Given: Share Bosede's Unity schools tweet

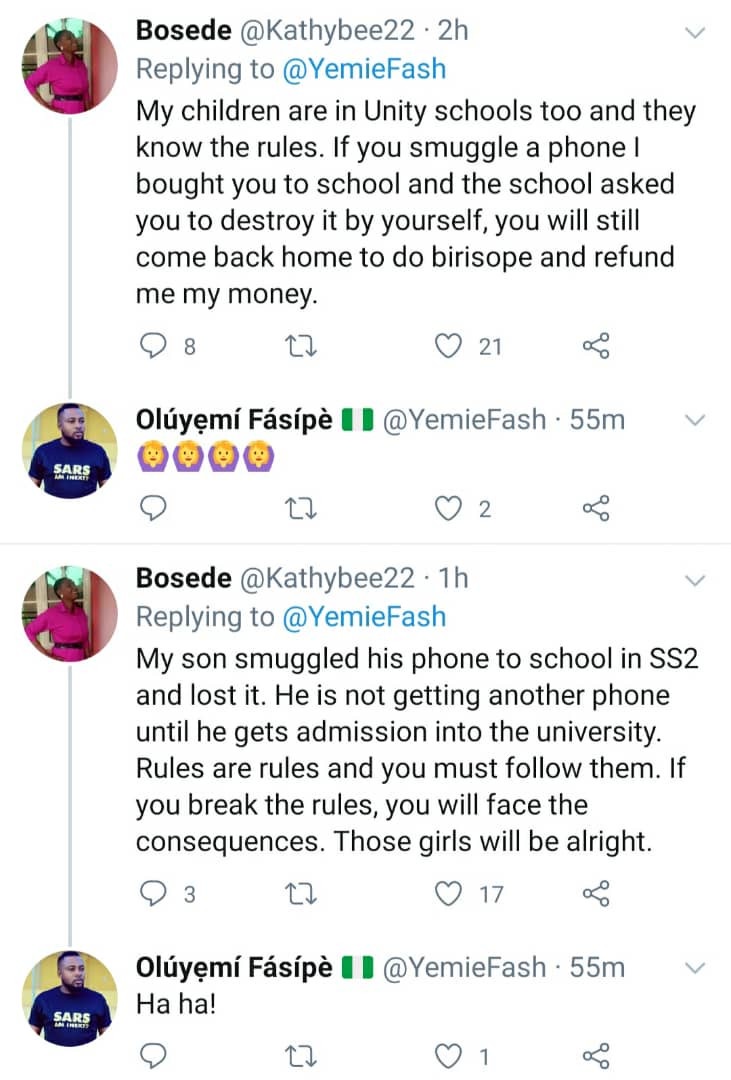Looking at the screenshot, I should click(x=596, y=346).
